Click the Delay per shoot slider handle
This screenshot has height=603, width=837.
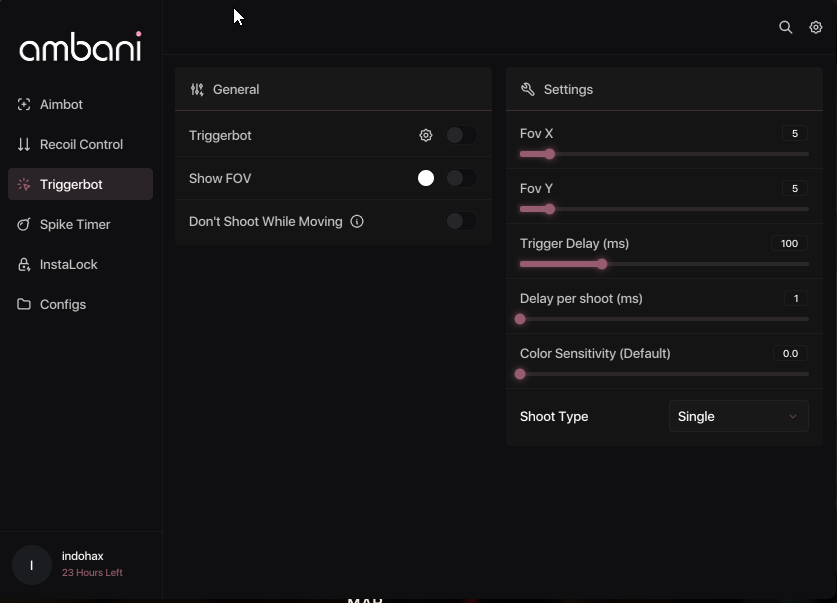(x=520, y=319)
